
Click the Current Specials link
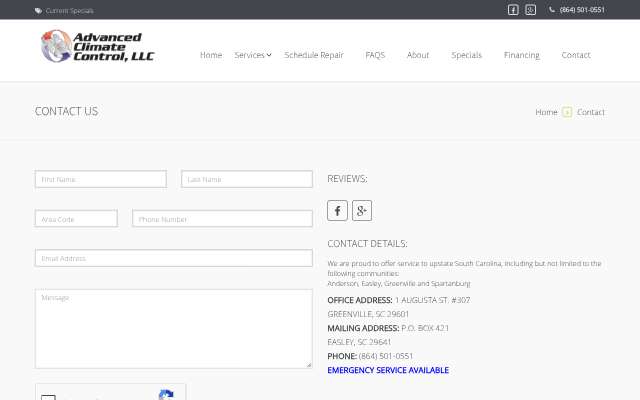(69, 11)
